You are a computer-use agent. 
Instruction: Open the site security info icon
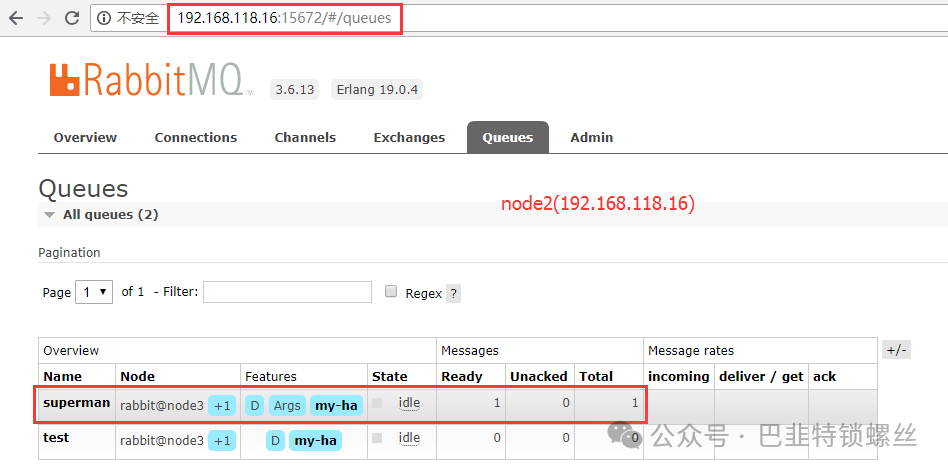[103, 18]
